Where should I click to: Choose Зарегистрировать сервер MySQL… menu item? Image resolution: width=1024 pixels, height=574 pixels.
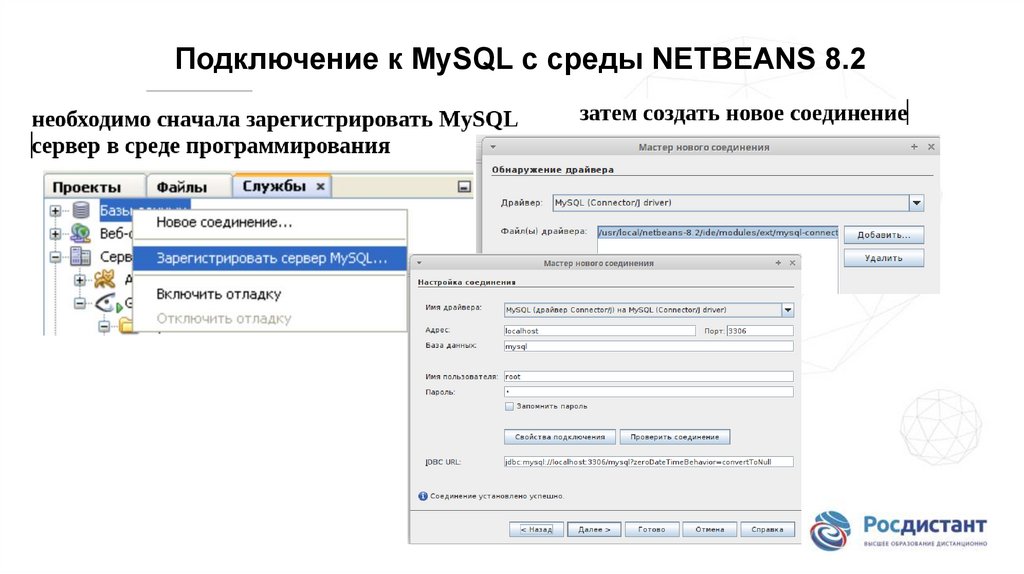(270, 259)
